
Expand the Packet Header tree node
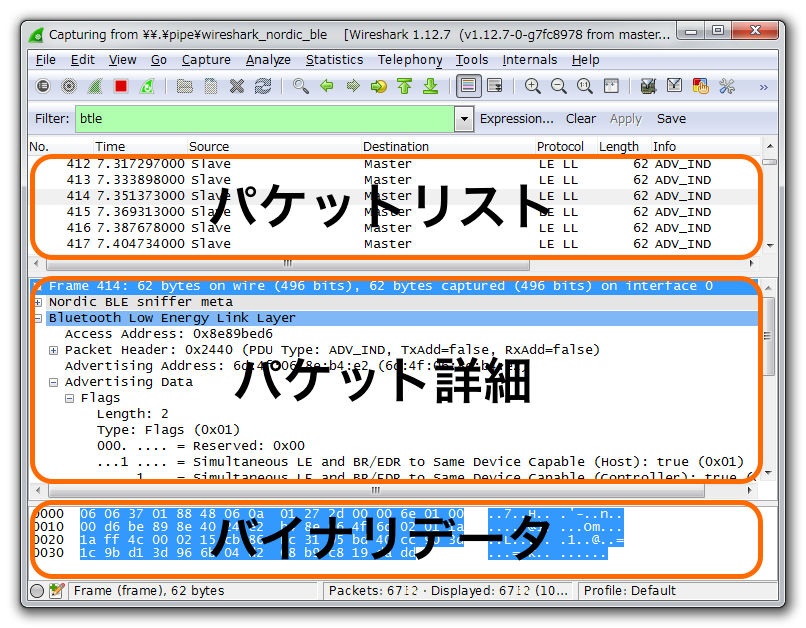[x=54, y=350]
